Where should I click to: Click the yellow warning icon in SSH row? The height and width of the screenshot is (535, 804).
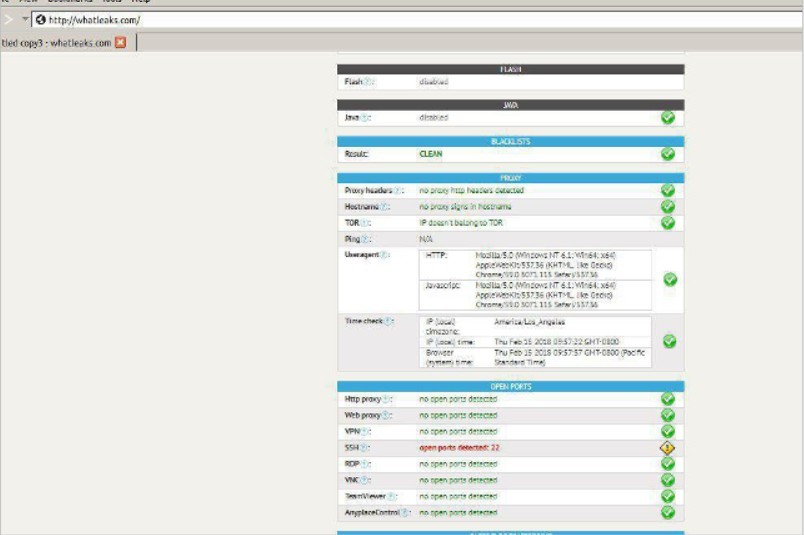pos(668,448)
